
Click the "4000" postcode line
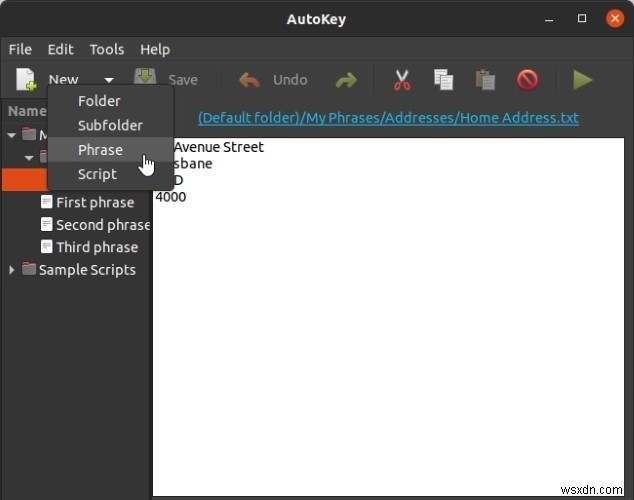[x=171, y=197]
